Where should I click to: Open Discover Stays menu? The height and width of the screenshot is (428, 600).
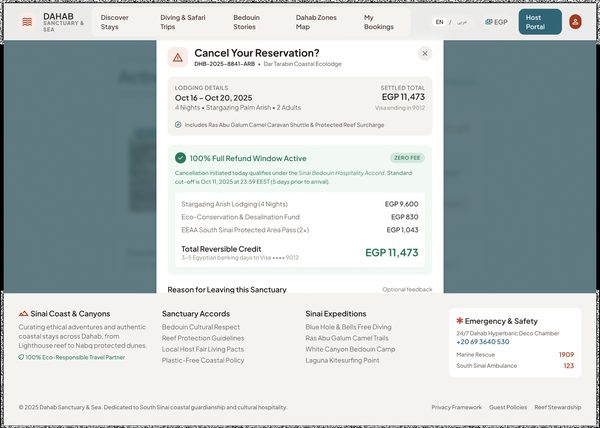click(115, 22)
